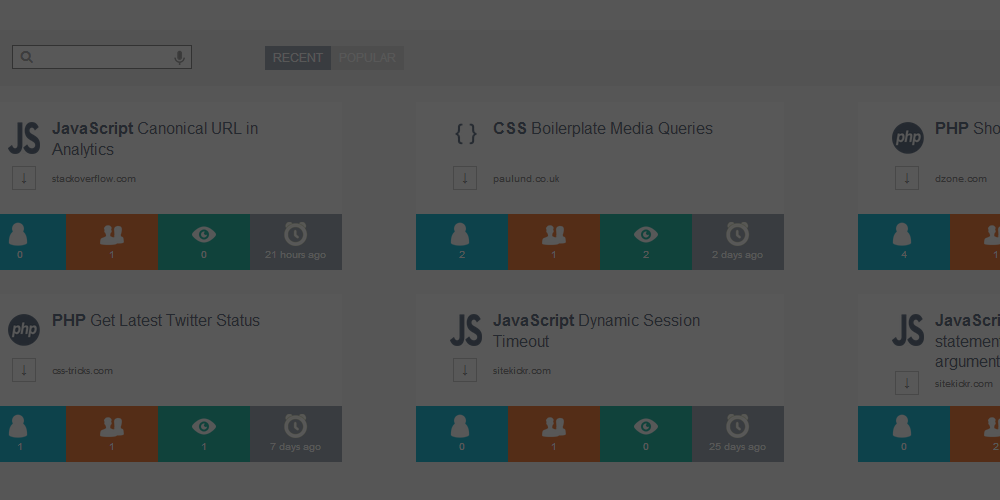This screenshot has width=1000, height=500.
Task: Click eye views tile on Canonical URL card
Action: tap(204, 242)
